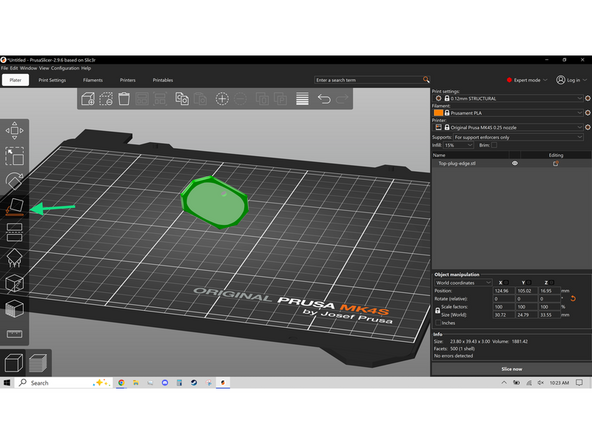592x444 pixels.
Task: Click the Split to parts icon
Action: pos(281,99)
